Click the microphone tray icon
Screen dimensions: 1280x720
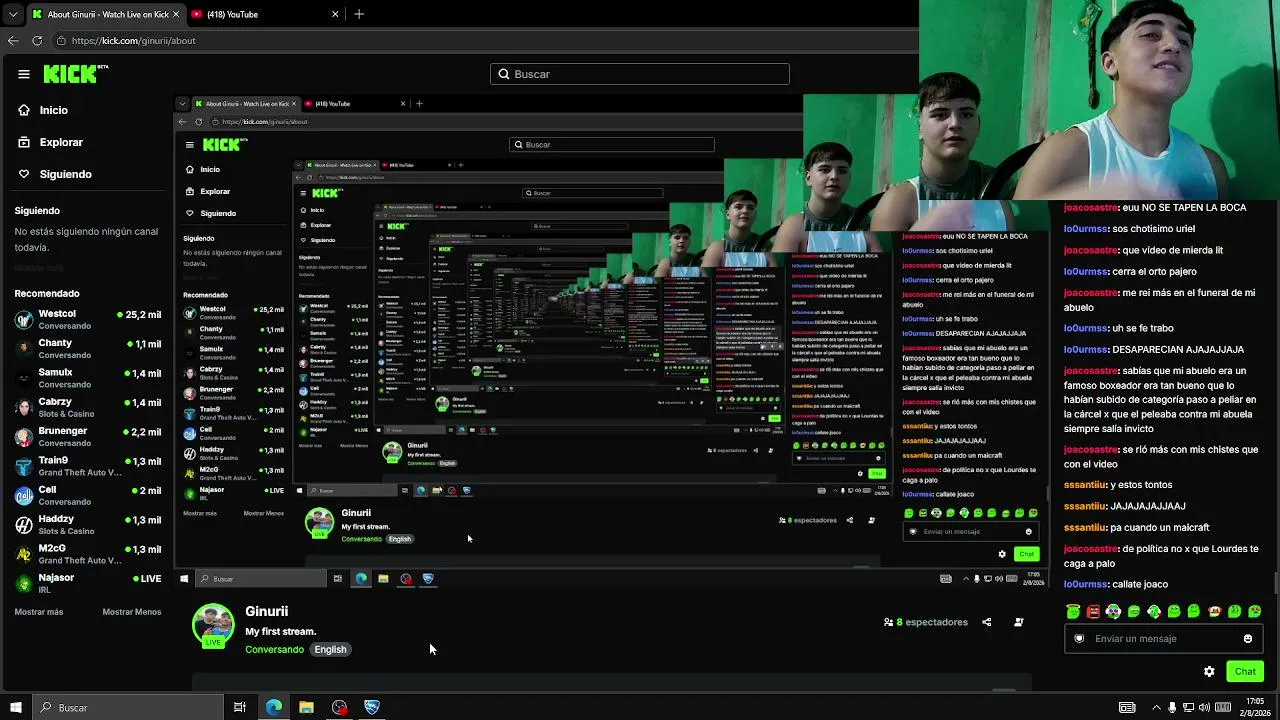click(1172, 707)
